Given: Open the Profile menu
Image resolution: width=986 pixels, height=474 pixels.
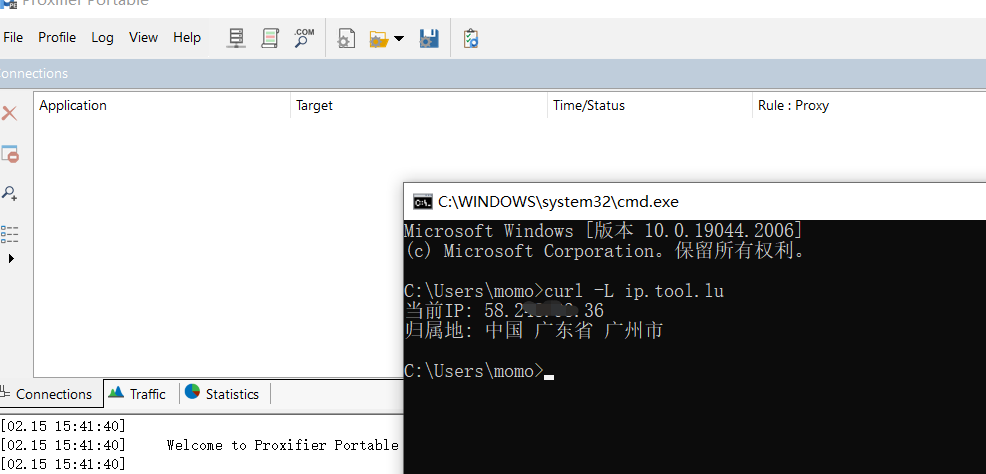Looking at the screenshot, I should pos(57,37).
